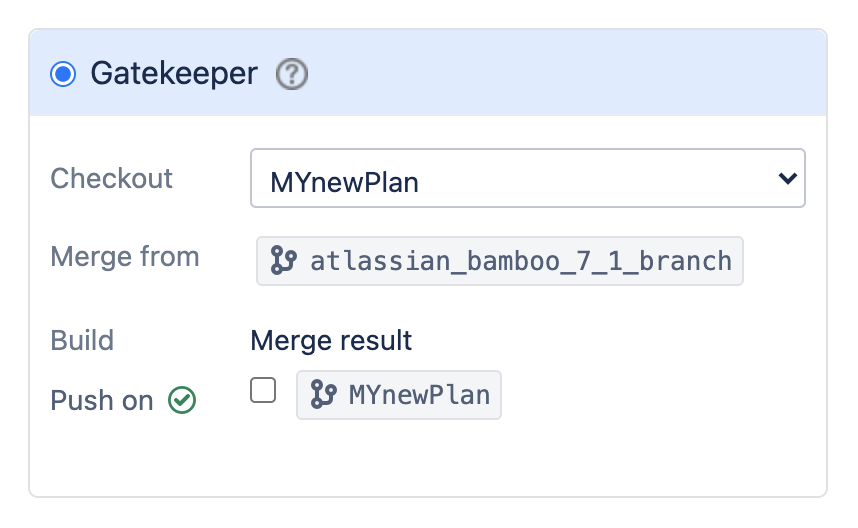This screenshot has width=858, height=528.
Task: Click the branch icon beside MYnewPlan tag
Action: (x=323, y=394)
